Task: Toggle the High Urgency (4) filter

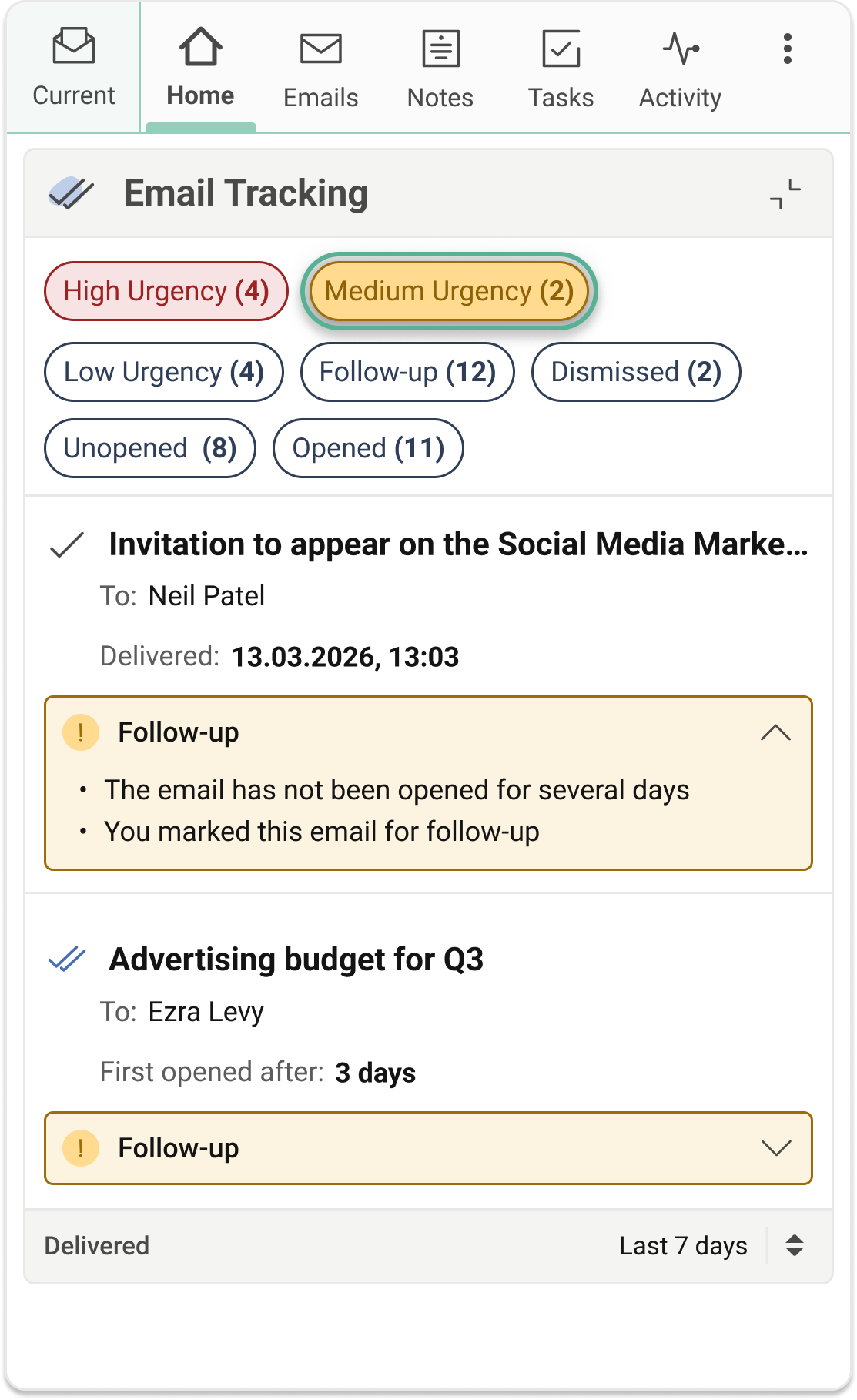Action: pyautogui.click(x=166, y=291)
